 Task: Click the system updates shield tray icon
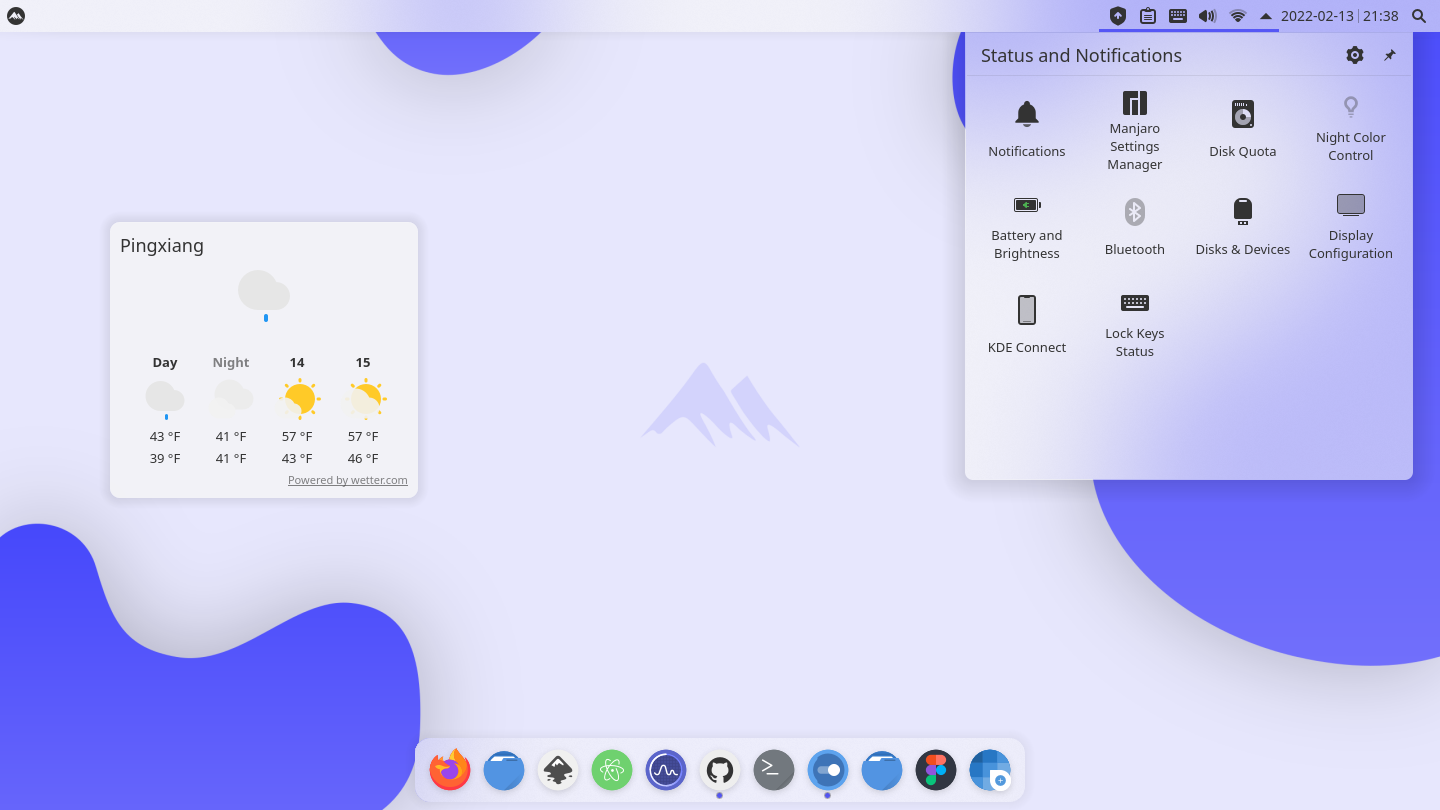[x=1118, y=16]
